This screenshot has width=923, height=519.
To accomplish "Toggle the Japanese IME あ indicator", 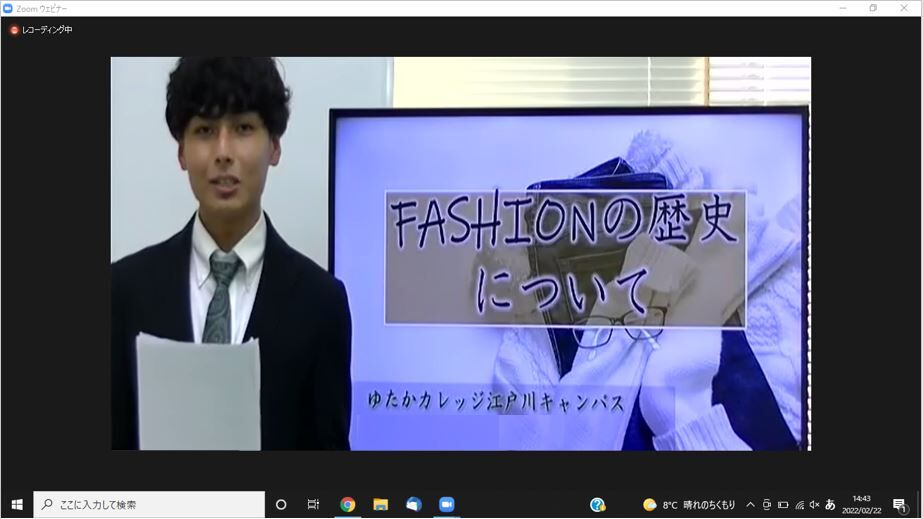I will tap(830, 504).
